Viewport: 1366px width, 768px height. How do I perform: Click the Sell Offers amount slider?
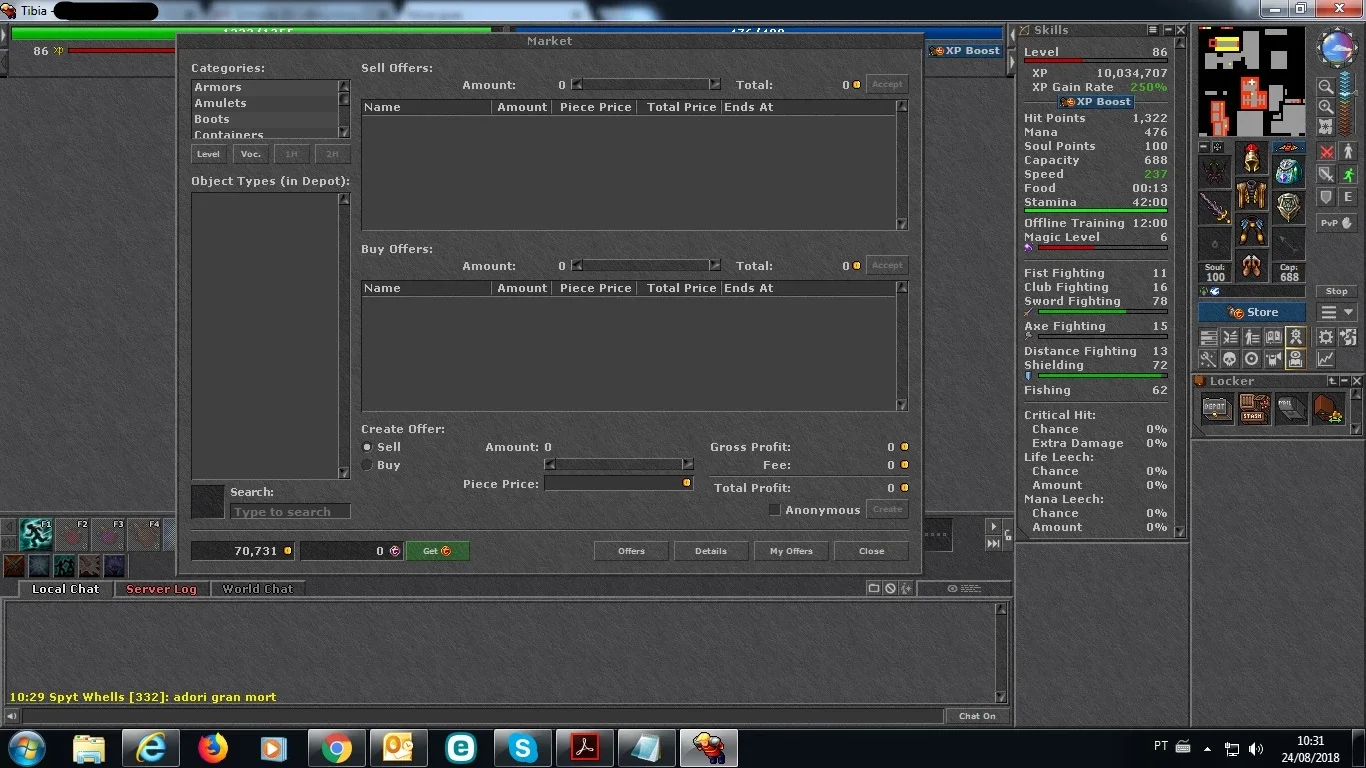[646, 85]
